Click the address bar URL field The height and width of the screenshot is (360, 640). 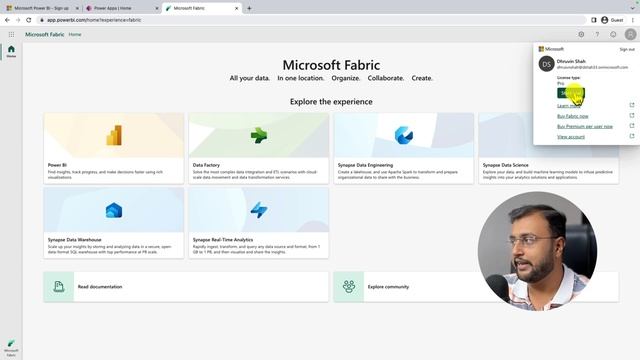[x=312, y=20]
